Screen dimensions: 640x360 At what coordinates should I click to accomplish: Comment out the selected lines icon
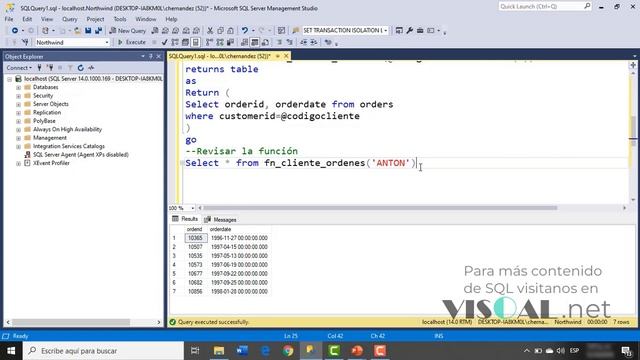(280, 42)
